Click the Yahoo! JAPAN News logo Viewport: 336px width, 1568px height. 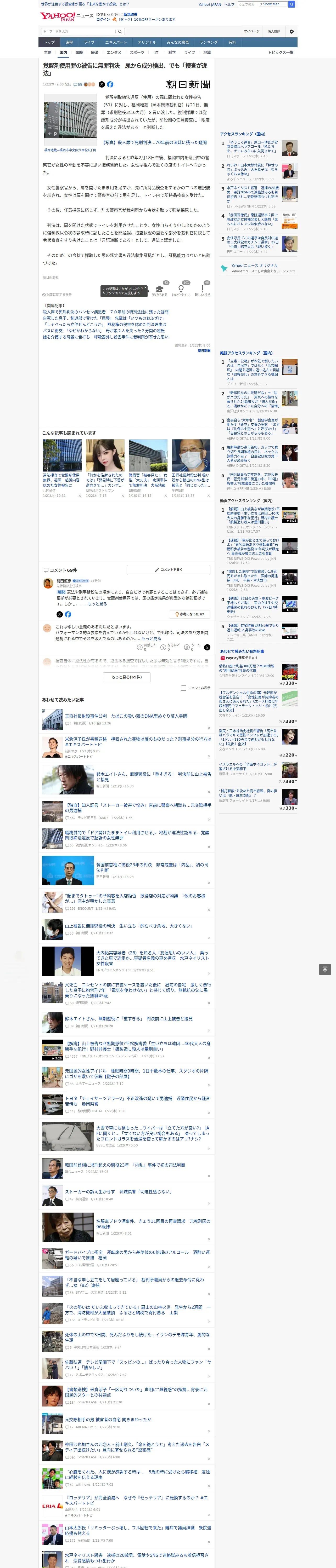pos(66,16)
